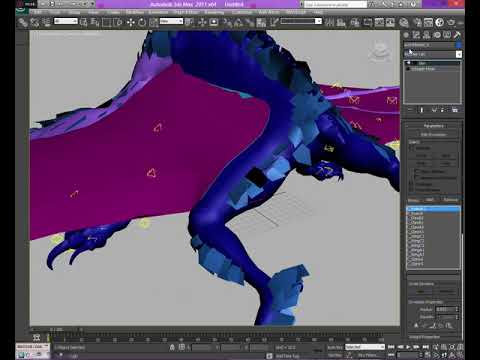480x360 pixels.
Task: Toggle the Select Element checkbox
Action: (x=417, y=171)
